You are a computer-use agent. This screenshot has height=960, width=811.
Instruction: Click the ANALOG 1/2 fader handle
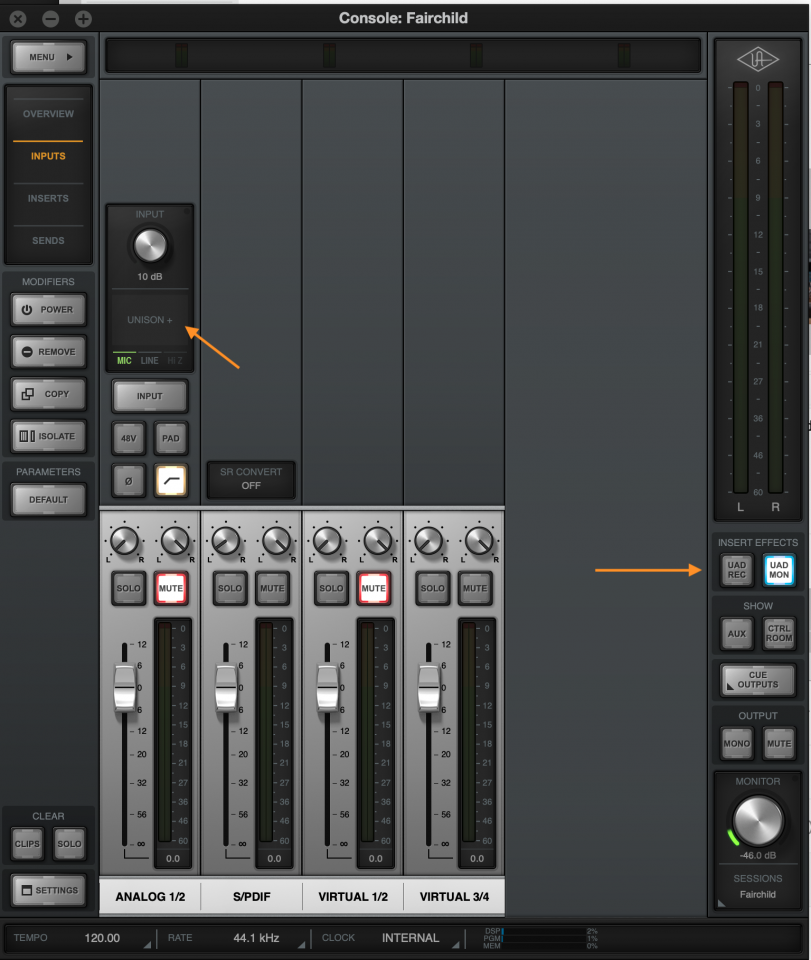click(x=125, y=688)
